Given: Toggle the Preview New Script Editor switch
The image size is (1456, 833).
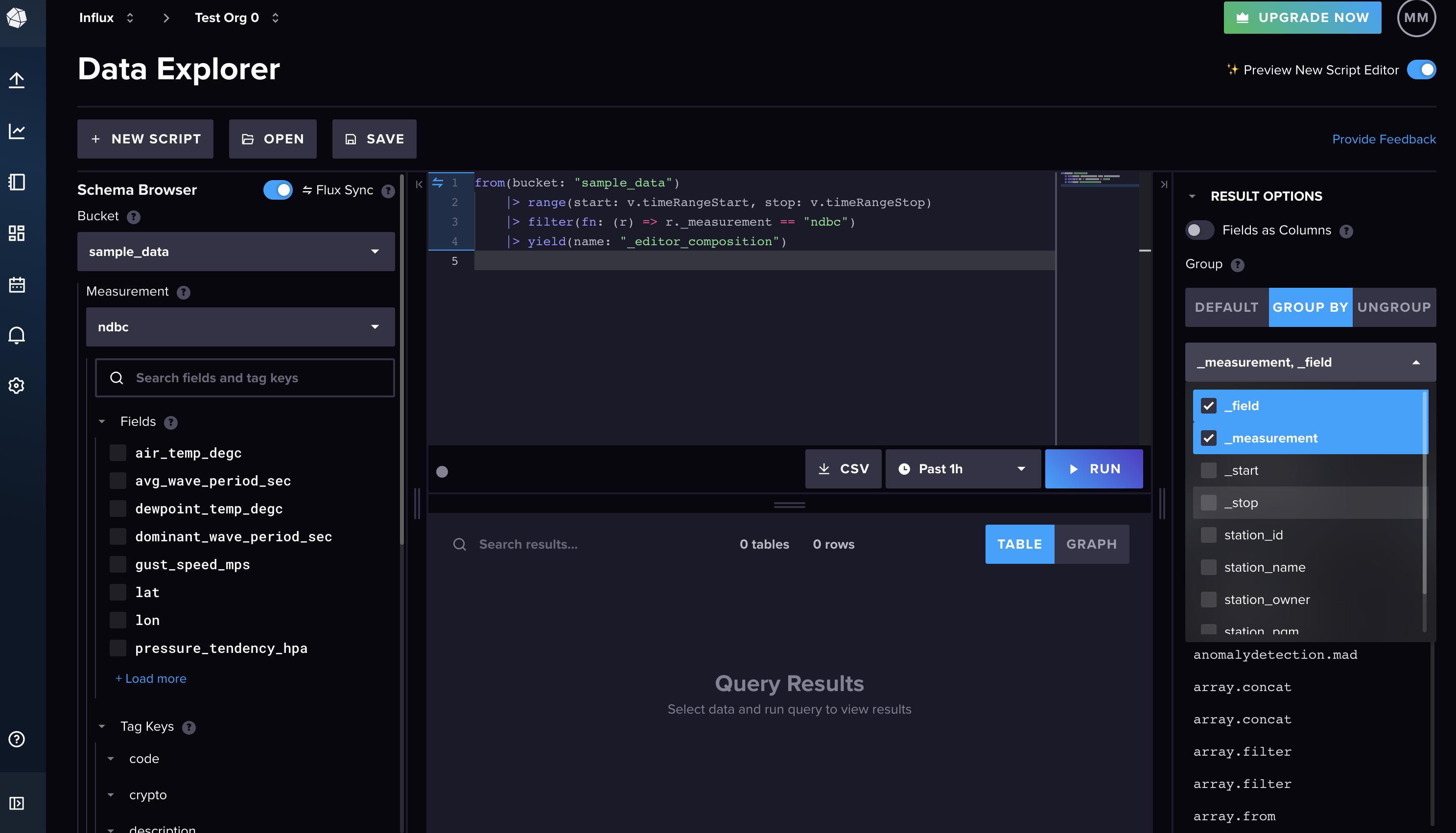Looking at the screenshot, I should (1421, 69).
